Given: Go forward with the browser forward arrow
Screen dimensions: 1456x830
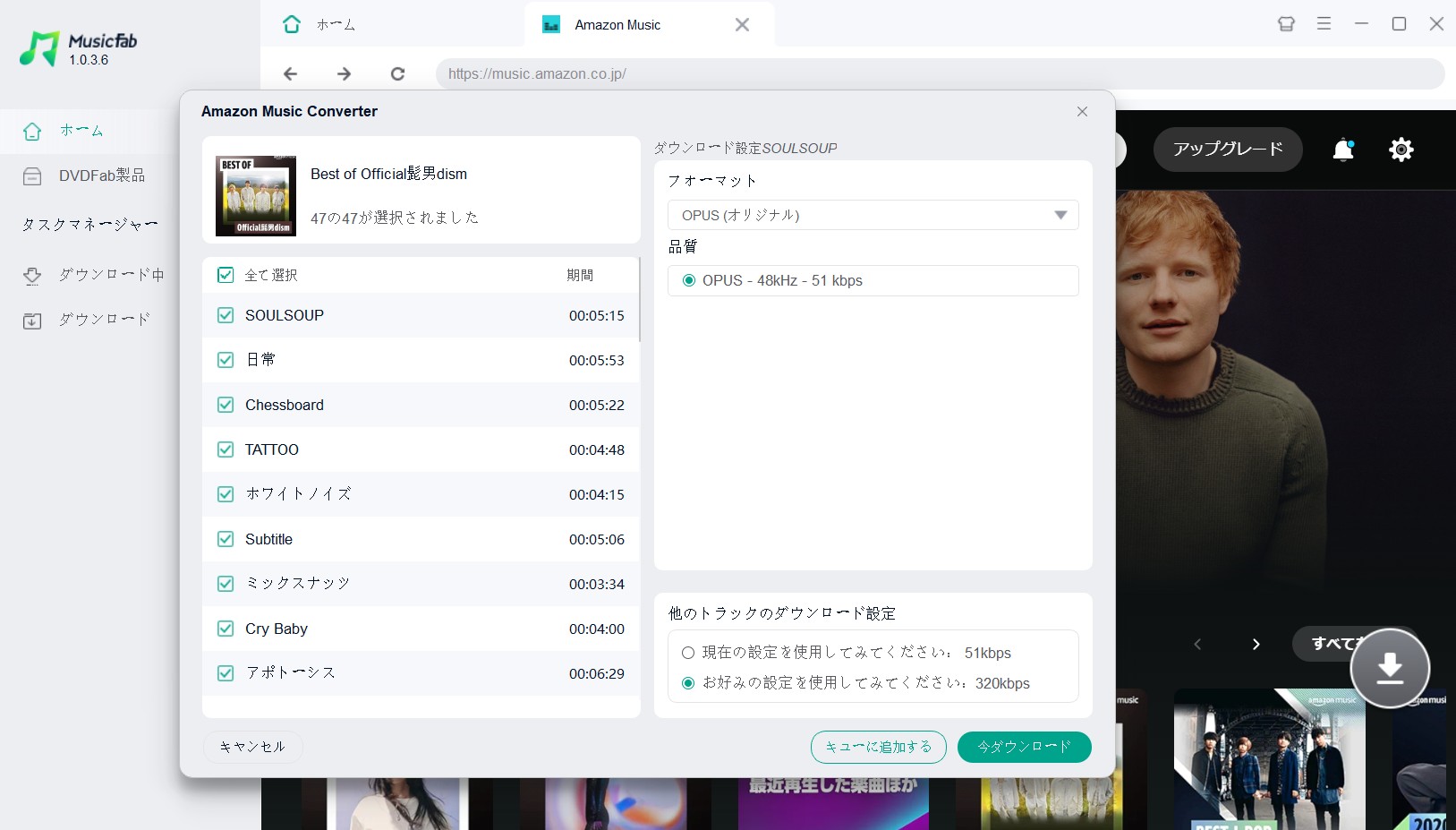Looking at the screenshot, I should tap(344, 73).
